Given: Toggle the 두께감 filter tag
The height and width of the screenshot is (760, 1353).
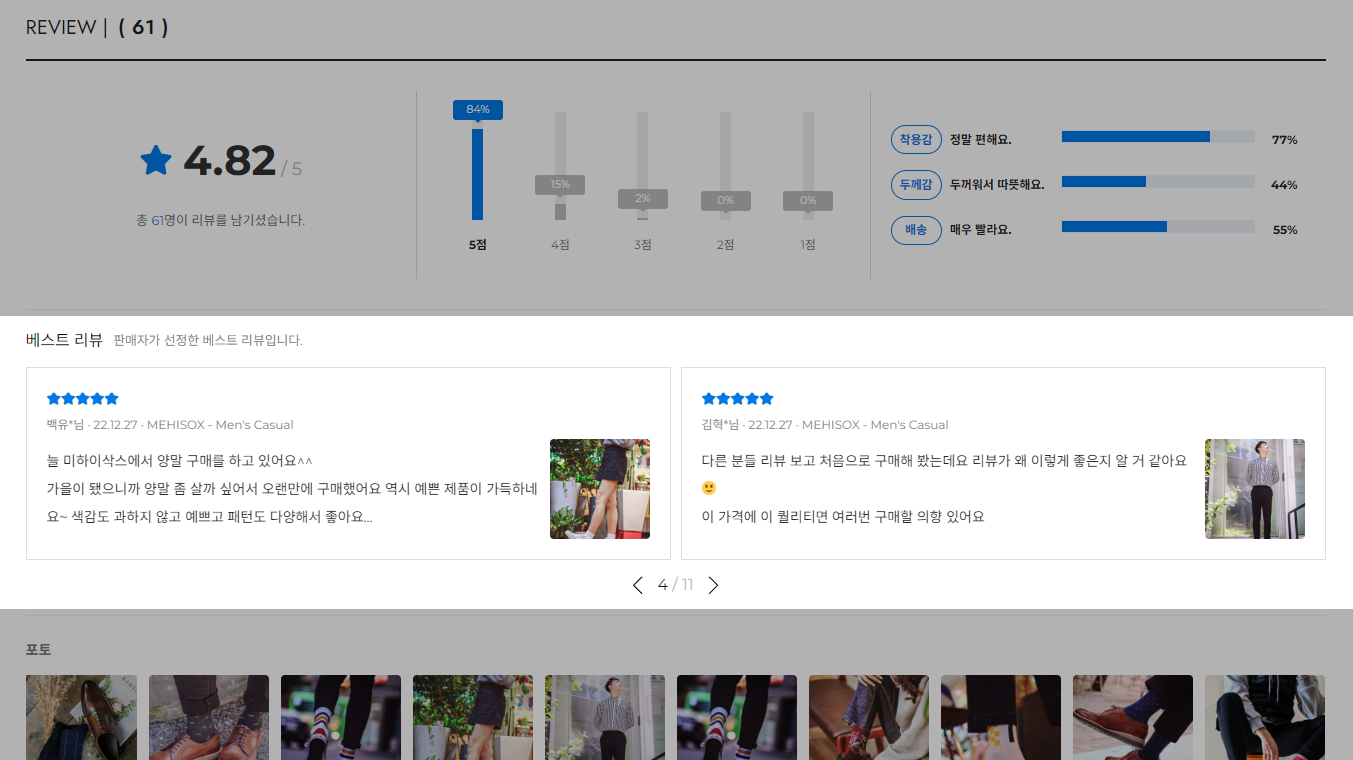Looking at the screenshot, I should [915, 184].
